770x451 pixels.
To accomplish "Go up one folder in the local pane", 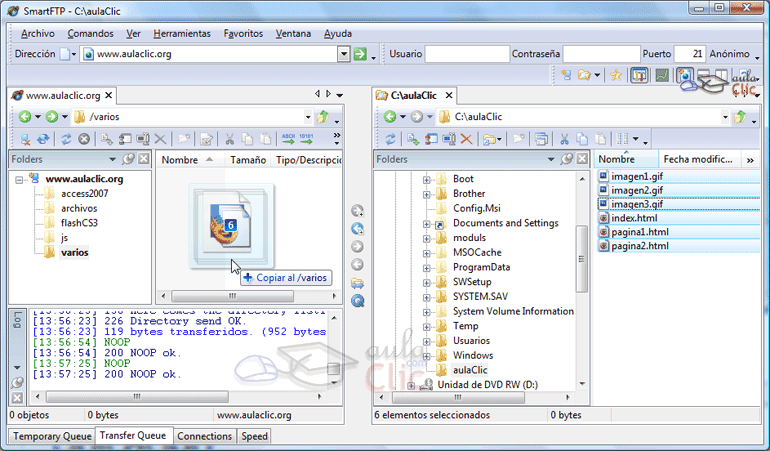I will click(x=740, y=117).
